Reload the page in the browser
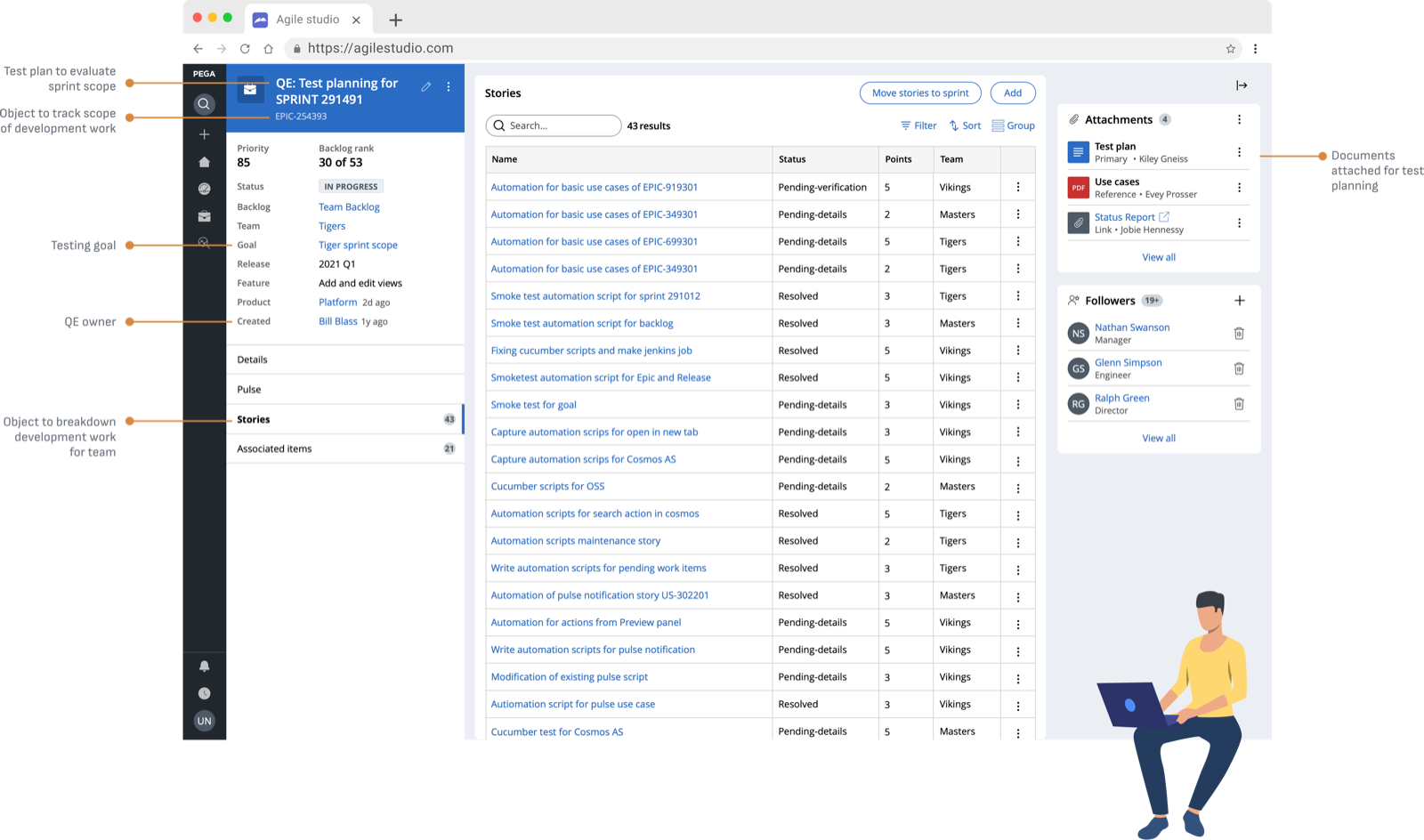The width and height of the screenshot is (1424, 840). [x=245, y=49]
